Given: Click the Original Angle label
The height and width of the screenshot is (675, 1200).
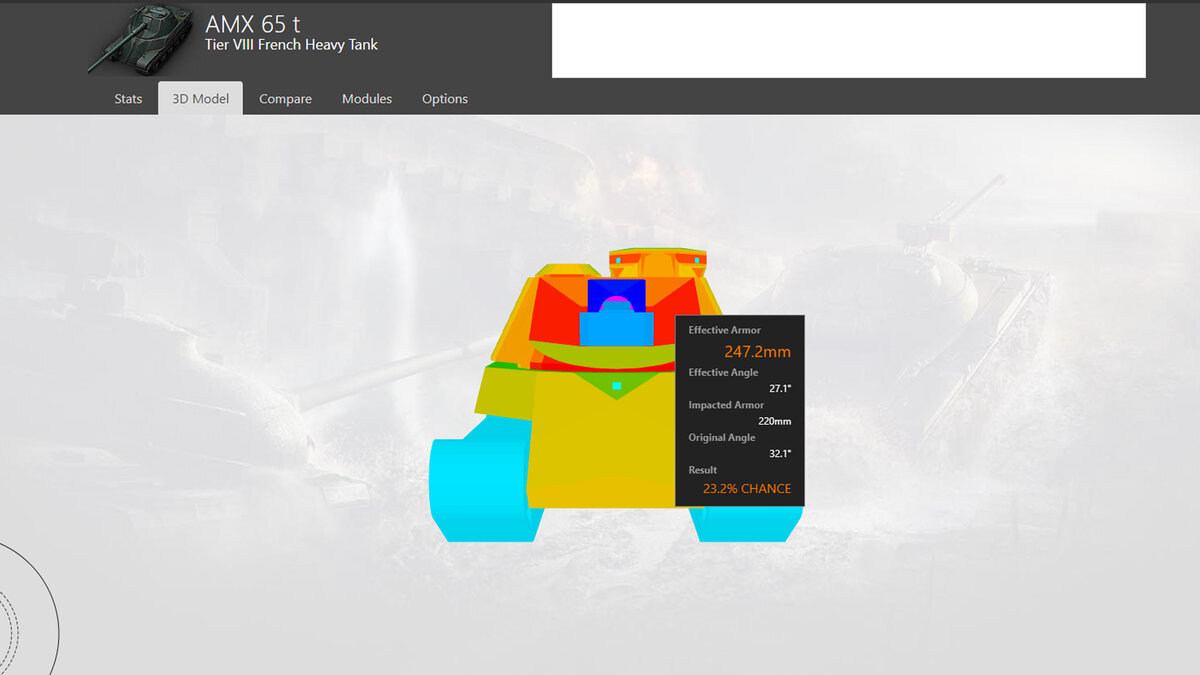Looking at the screenshot, I should (x=722, y=437).
